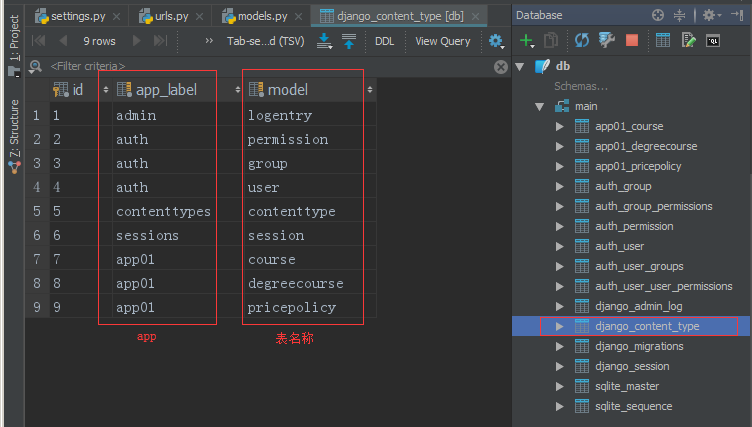The image size is (752, 427).
Task: Jump to last page of rows
Action: (160, 41)
